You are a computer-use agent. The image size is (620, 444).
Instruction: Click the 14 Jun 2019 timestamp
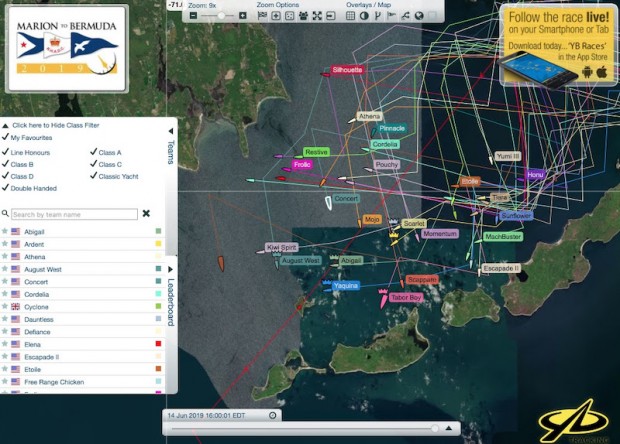[x=206, y=416]
